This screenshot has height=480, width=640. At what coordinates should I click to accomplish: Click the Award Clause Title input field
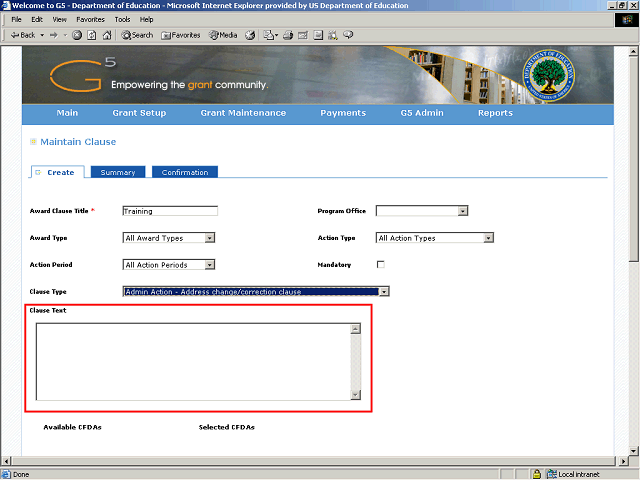(x=170, y=211)
